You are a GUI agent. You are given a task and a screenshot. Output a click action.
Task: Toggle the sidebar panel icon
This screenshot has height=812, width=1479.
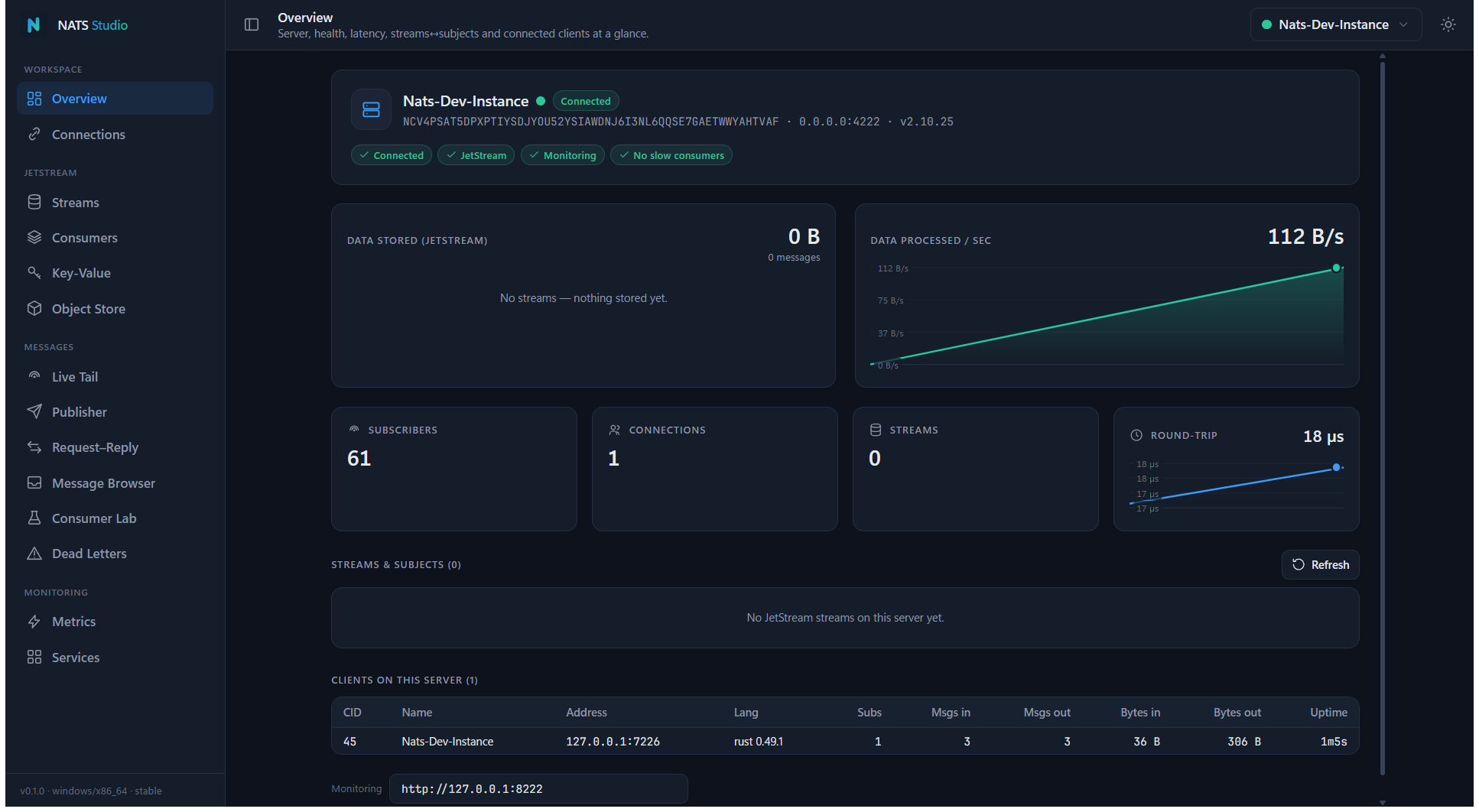click(252, 24)
